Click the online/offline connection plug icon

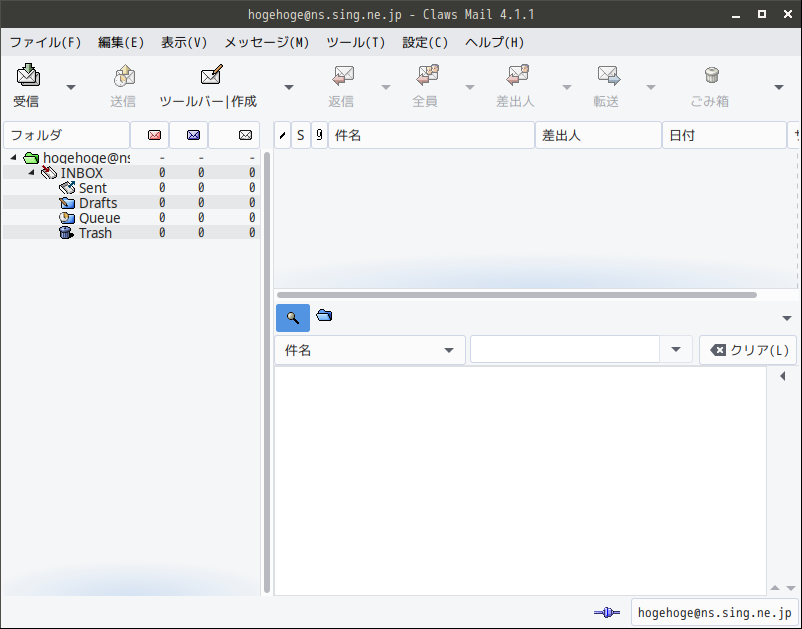click(x=607, y=612)
